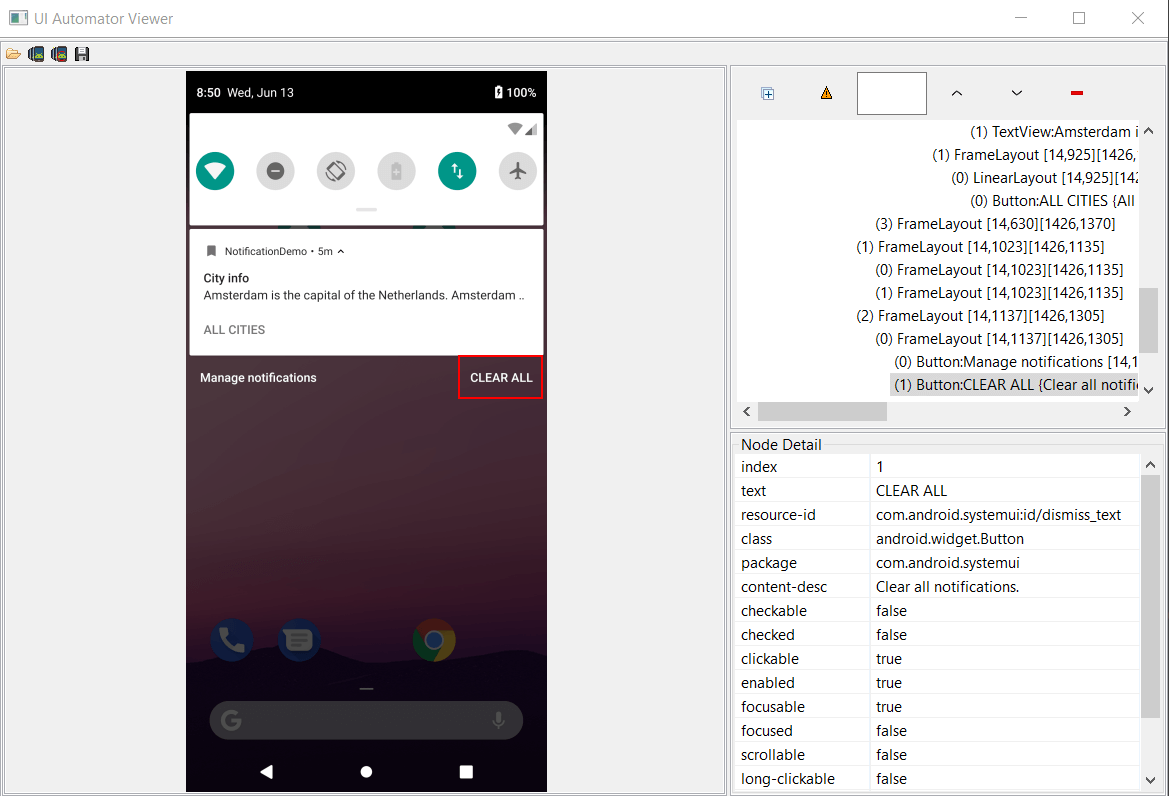The image size is (1169, 796).
Task: Click the tree horizontal scrollbar left arrow
Action: coord(747,411)
